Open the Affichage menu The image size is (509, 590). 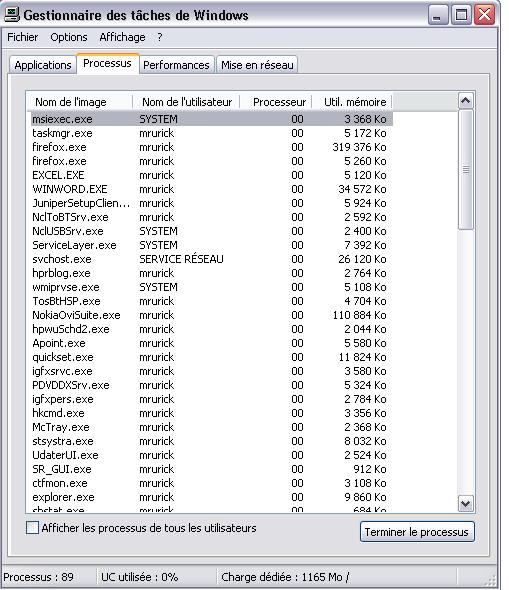coord(122,37)
